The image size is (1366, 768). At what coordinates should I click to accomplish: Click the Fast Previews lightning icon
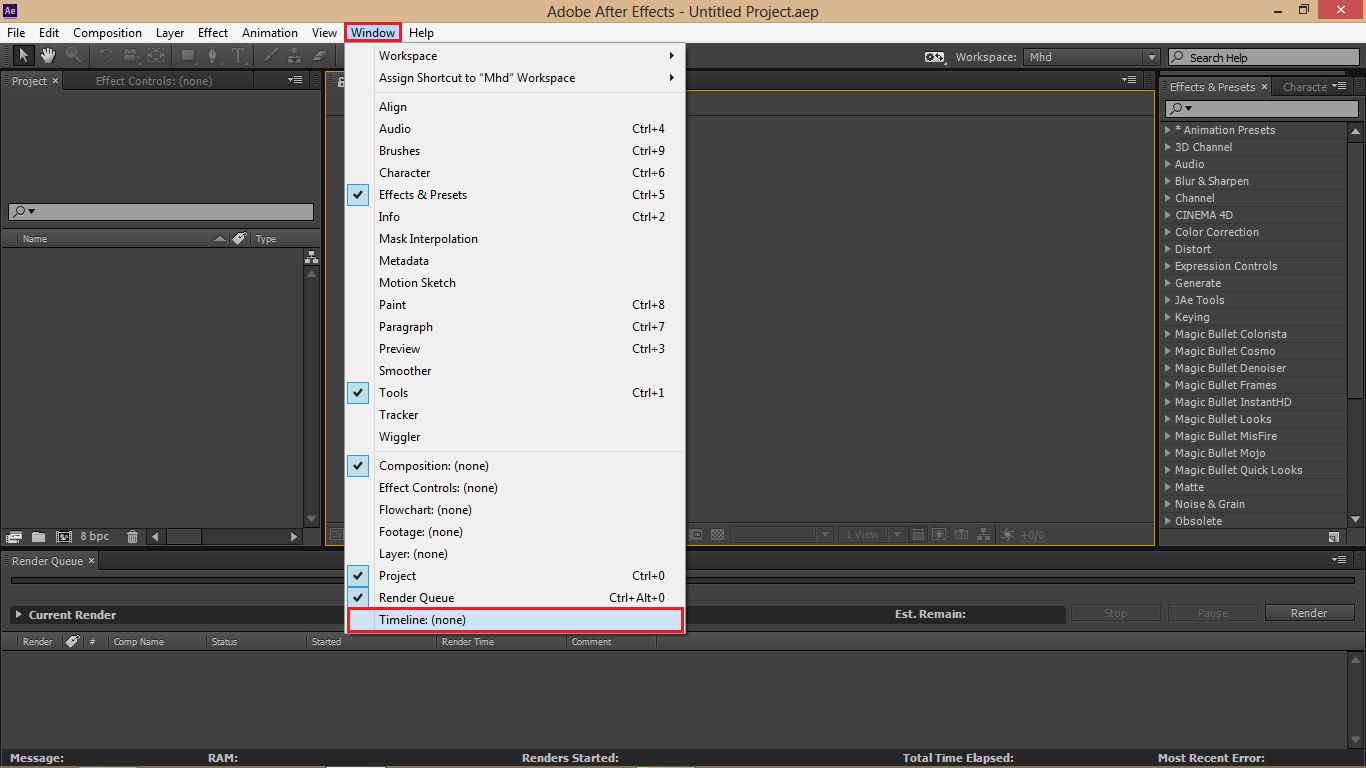pyautogui.click(x=940, y=535)
